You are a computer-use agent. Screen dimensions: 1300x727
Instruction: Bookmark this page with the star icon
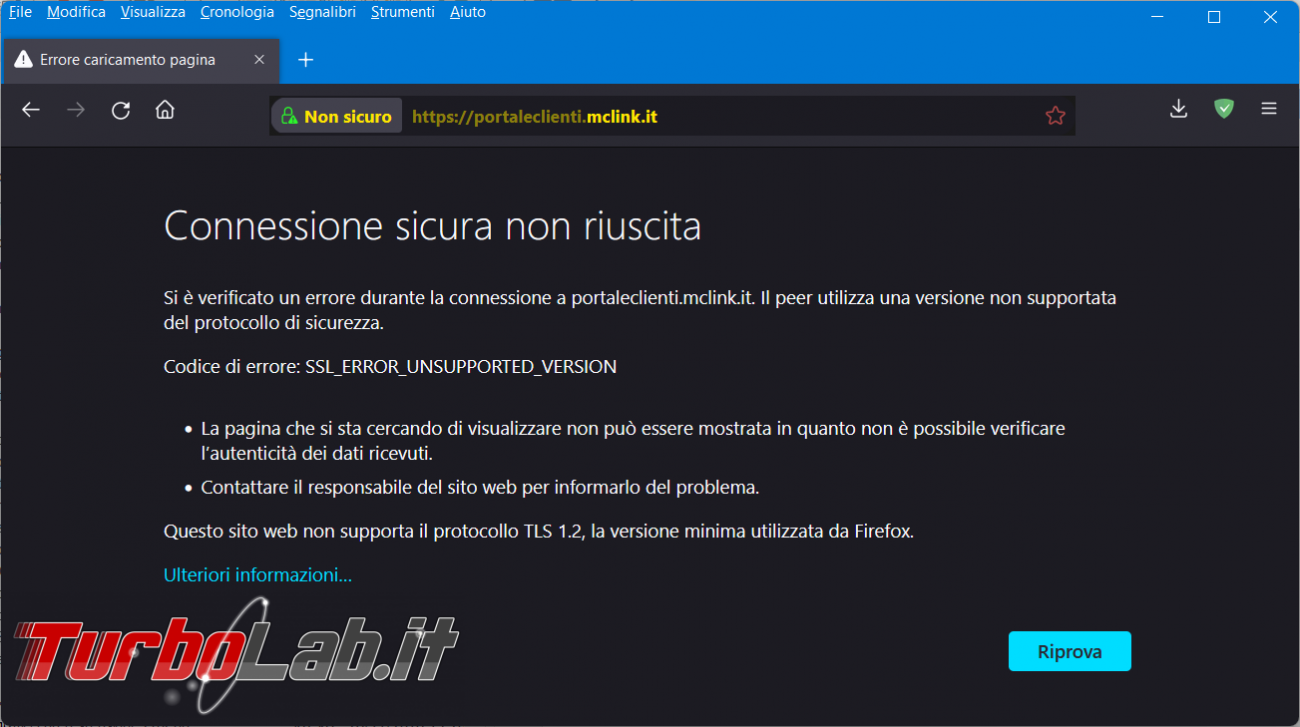tap(1055, 116)
